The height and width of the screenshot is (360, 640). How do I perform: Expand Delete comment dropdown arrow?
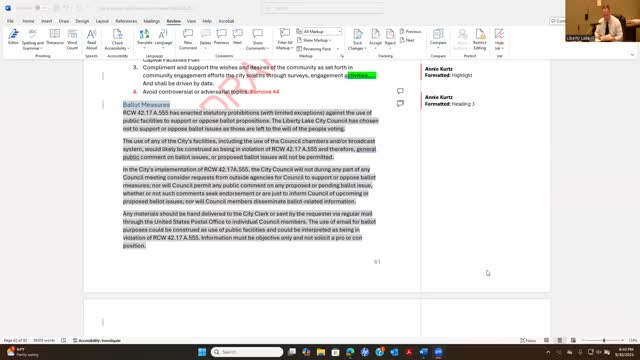click(205, 49)
